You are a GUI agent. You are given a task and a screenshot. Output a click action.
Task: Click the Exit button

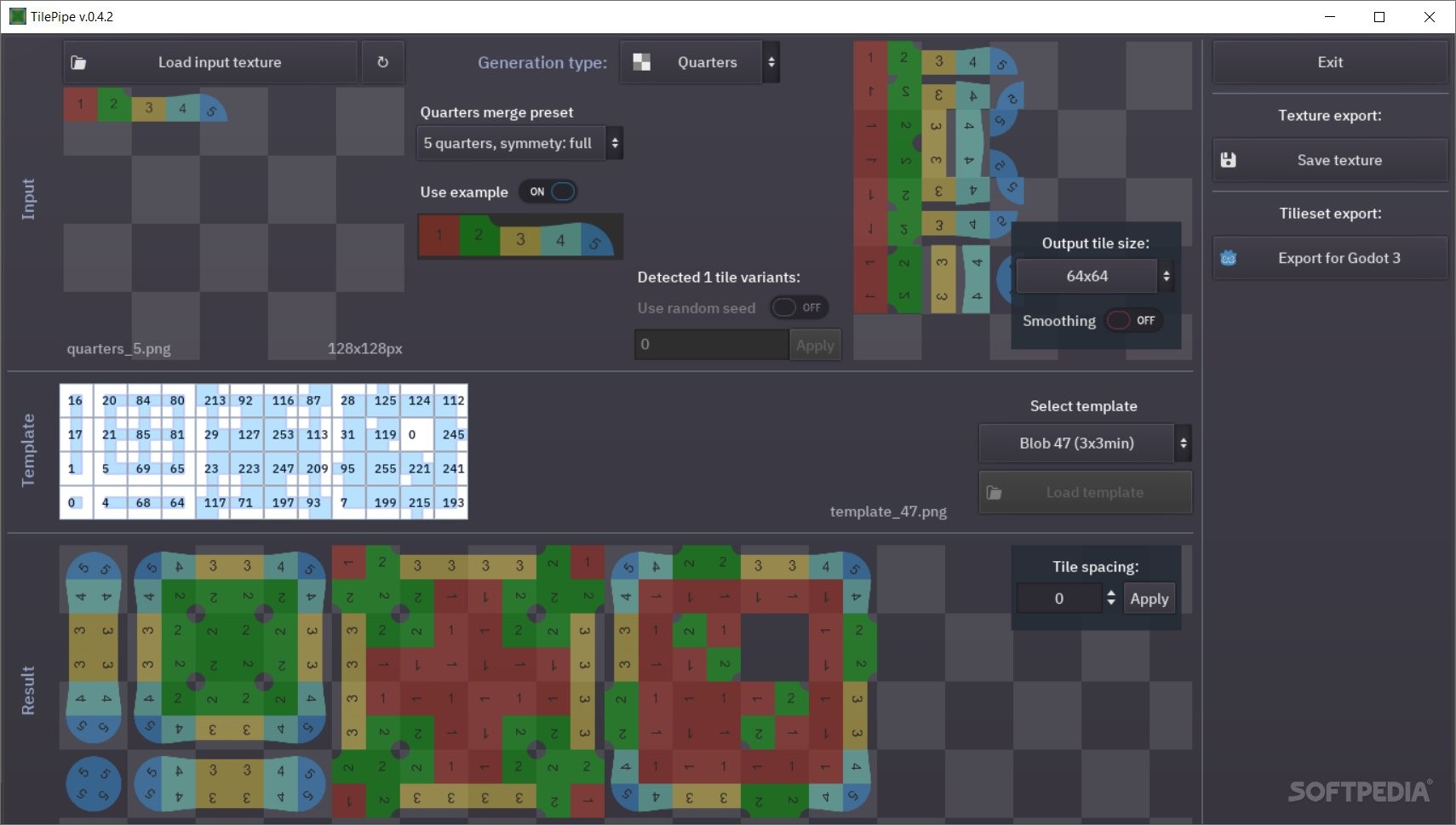(x=1330, y=62)
